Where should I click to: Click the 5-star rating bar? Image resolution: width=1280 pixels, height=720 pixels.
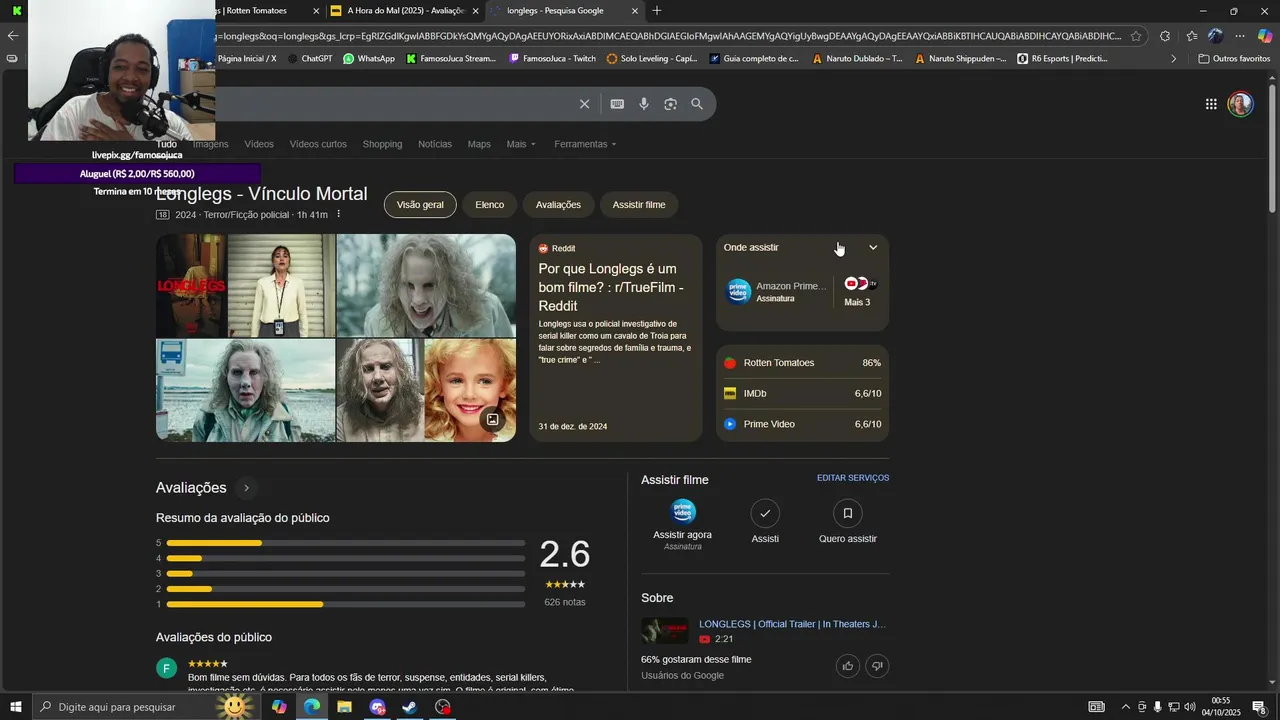(346, 543)
